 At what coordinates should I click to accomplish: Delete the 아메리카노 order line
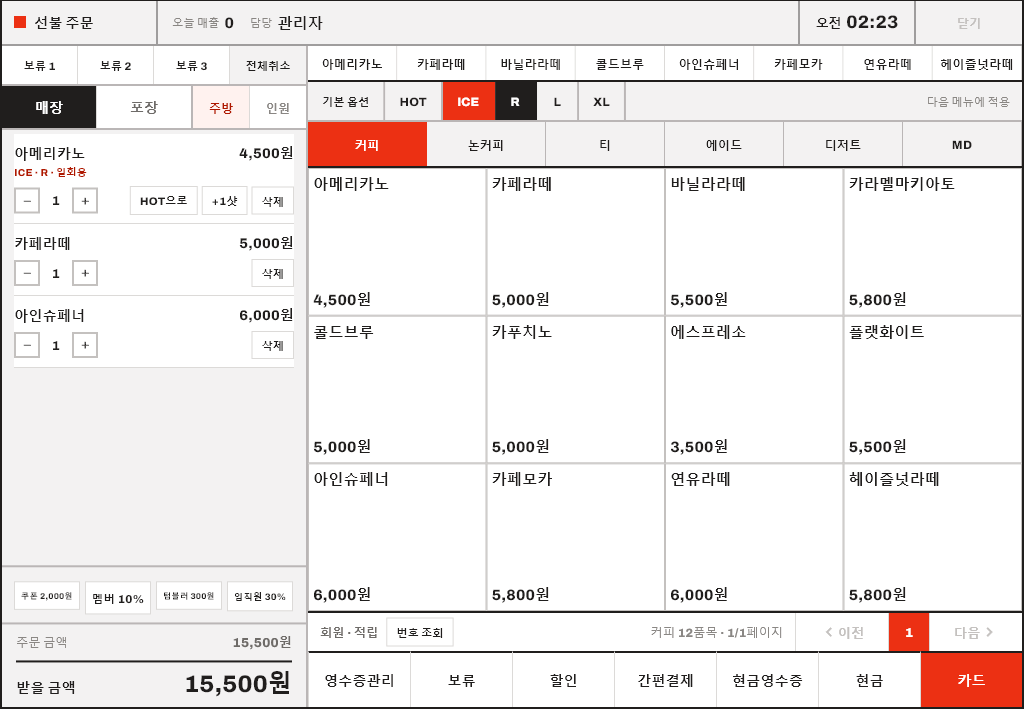coord(272,200)
